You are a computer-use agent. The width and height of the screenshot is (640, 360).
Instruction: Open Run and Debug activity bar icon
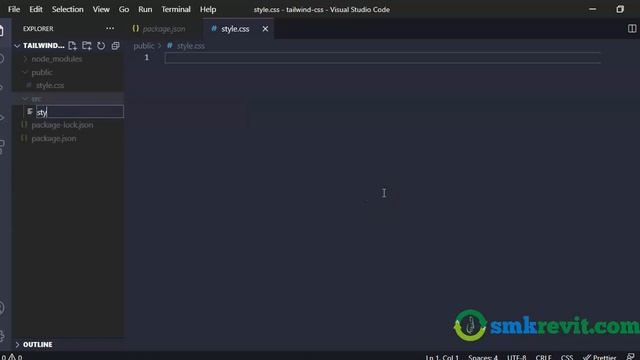click(x=2, y=118)
